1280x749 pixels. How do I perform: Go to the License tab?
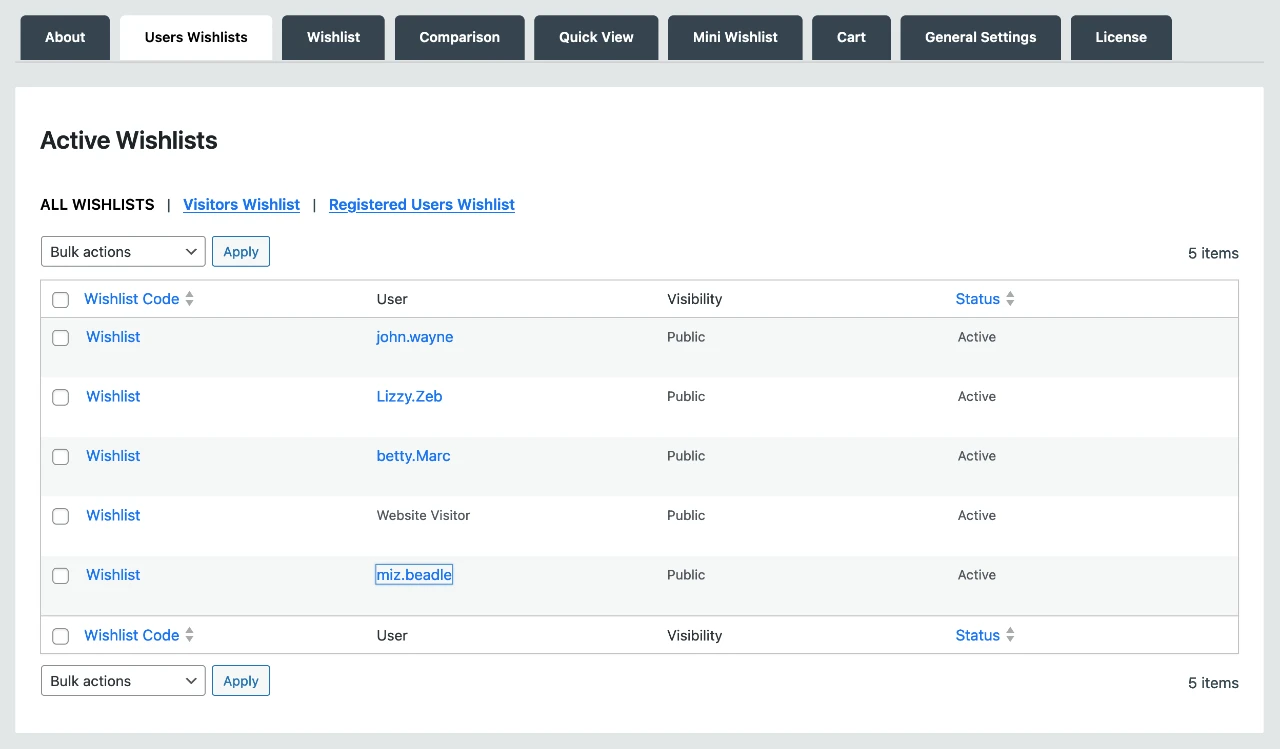tap(1121, 37)
